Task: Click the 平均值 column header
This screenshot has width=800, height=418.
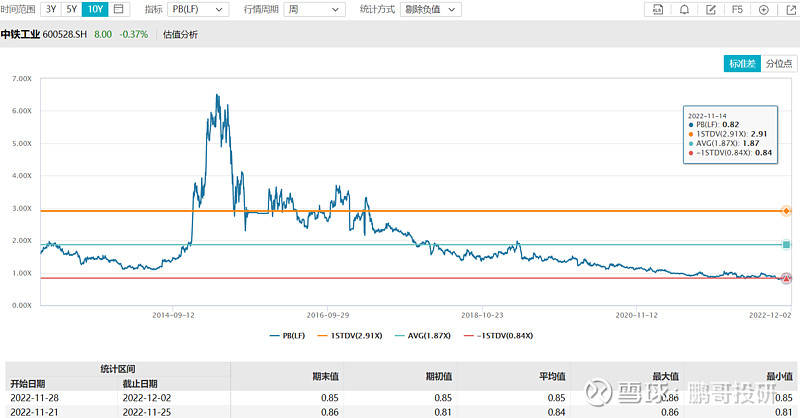Action: pyautogui.click(x=552, y=376)
